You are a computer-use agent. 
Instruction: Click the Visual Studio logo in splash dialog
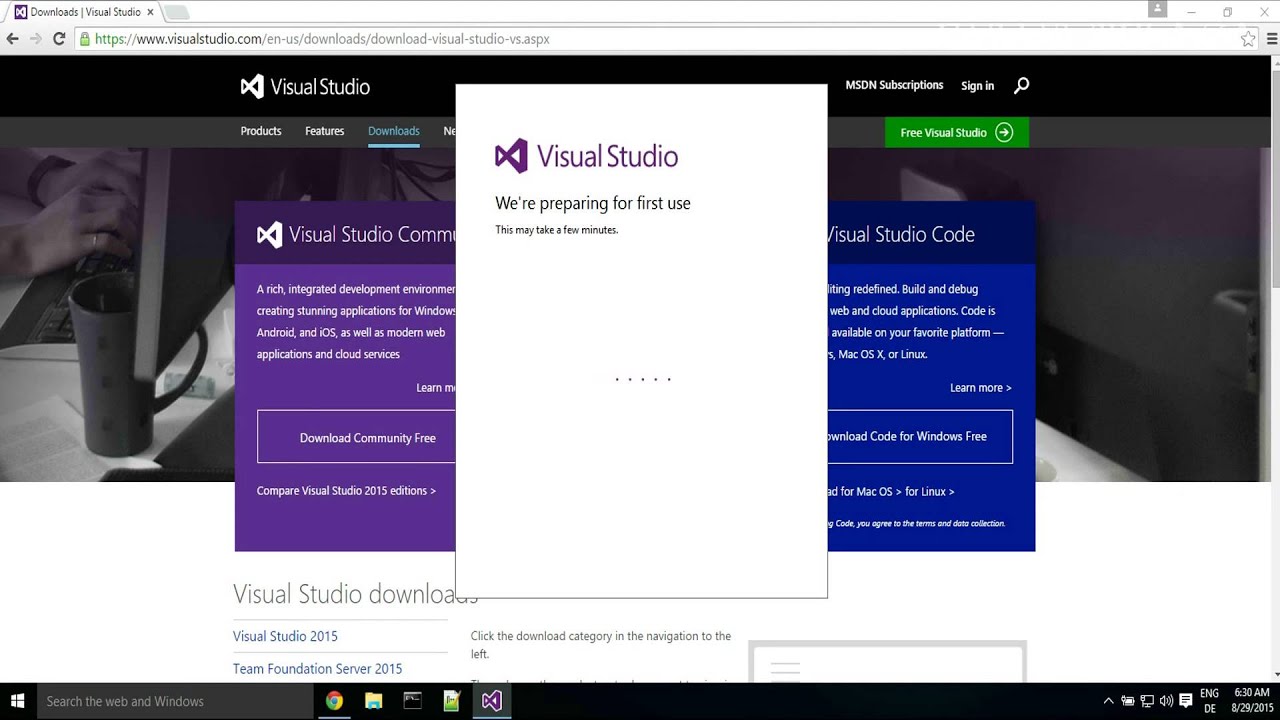tap(587, 156)
